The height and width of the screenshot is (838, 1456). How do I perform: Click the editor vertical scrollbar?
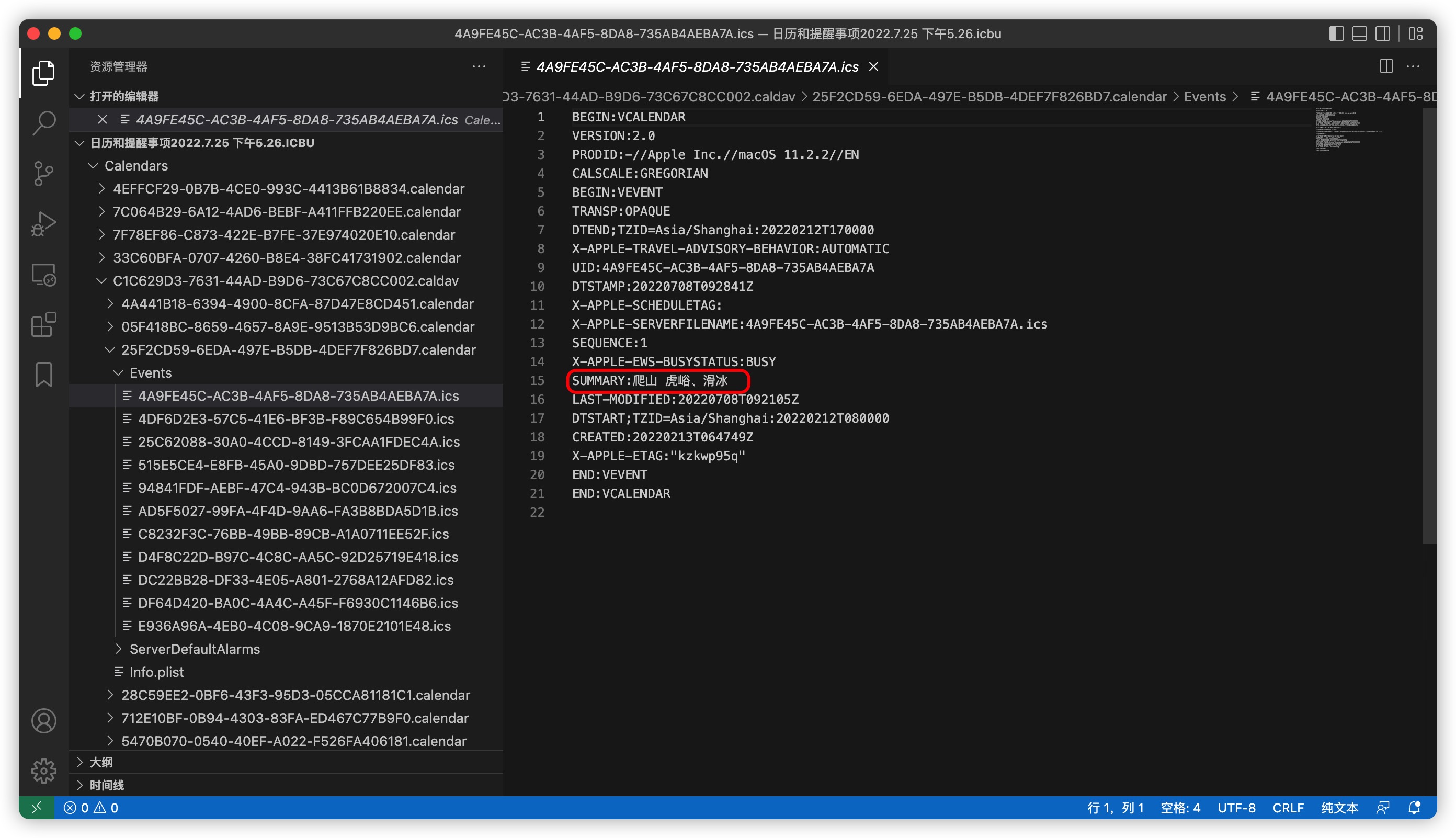click(1429, 325)
